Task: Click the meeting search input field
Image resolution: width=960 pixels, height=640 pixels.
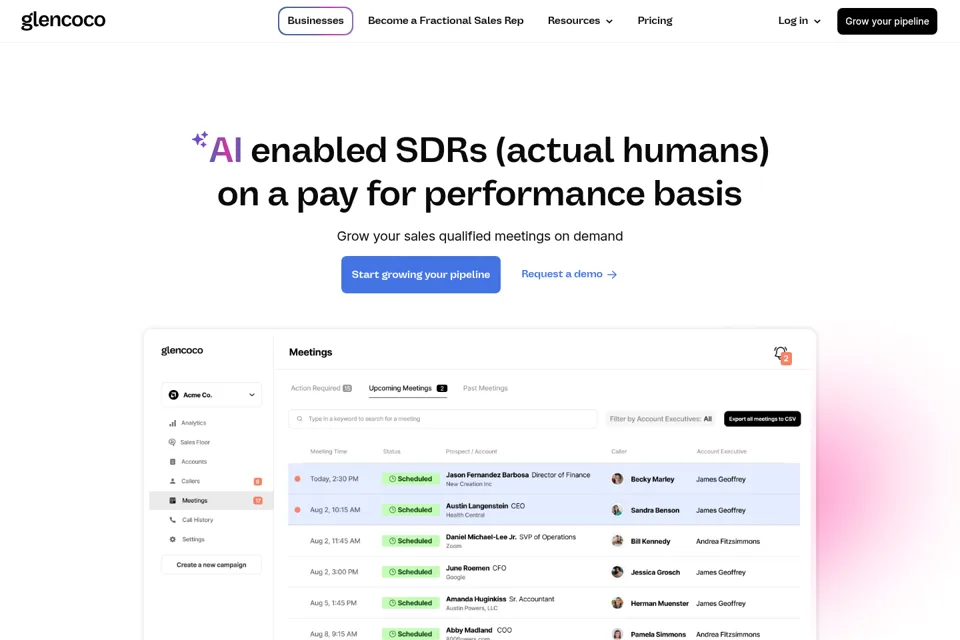Action: pyautogui.click(x=443, y=419)
